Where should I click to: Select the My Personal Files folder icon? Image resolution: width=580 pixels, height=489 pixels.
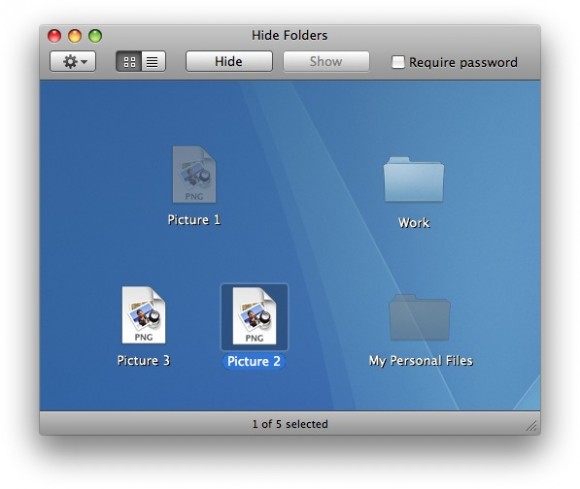click(420, 317)
